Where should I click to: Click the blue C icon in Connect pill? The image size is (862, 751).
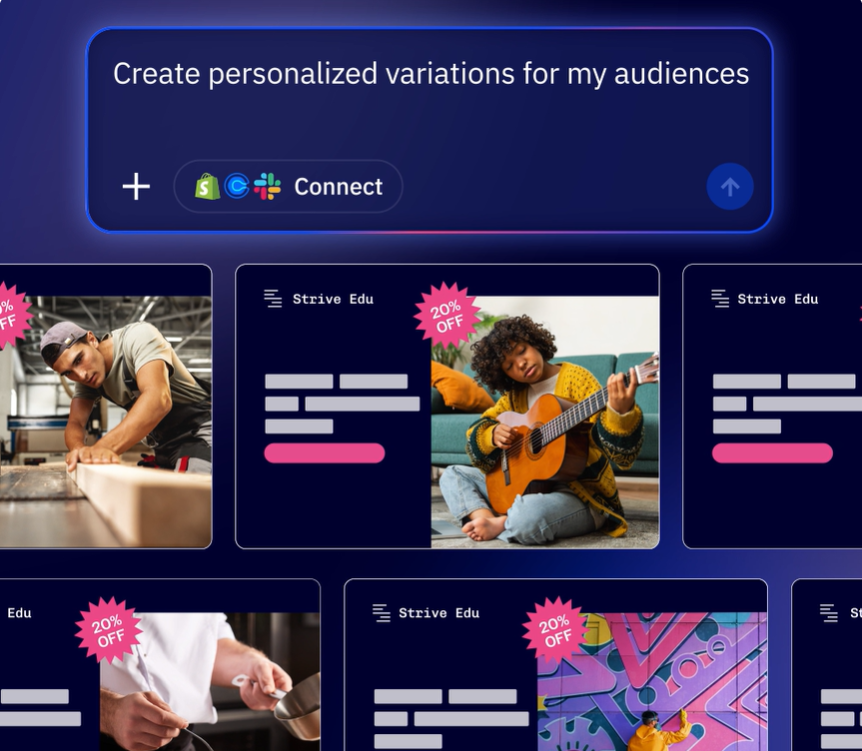point(237,186)
